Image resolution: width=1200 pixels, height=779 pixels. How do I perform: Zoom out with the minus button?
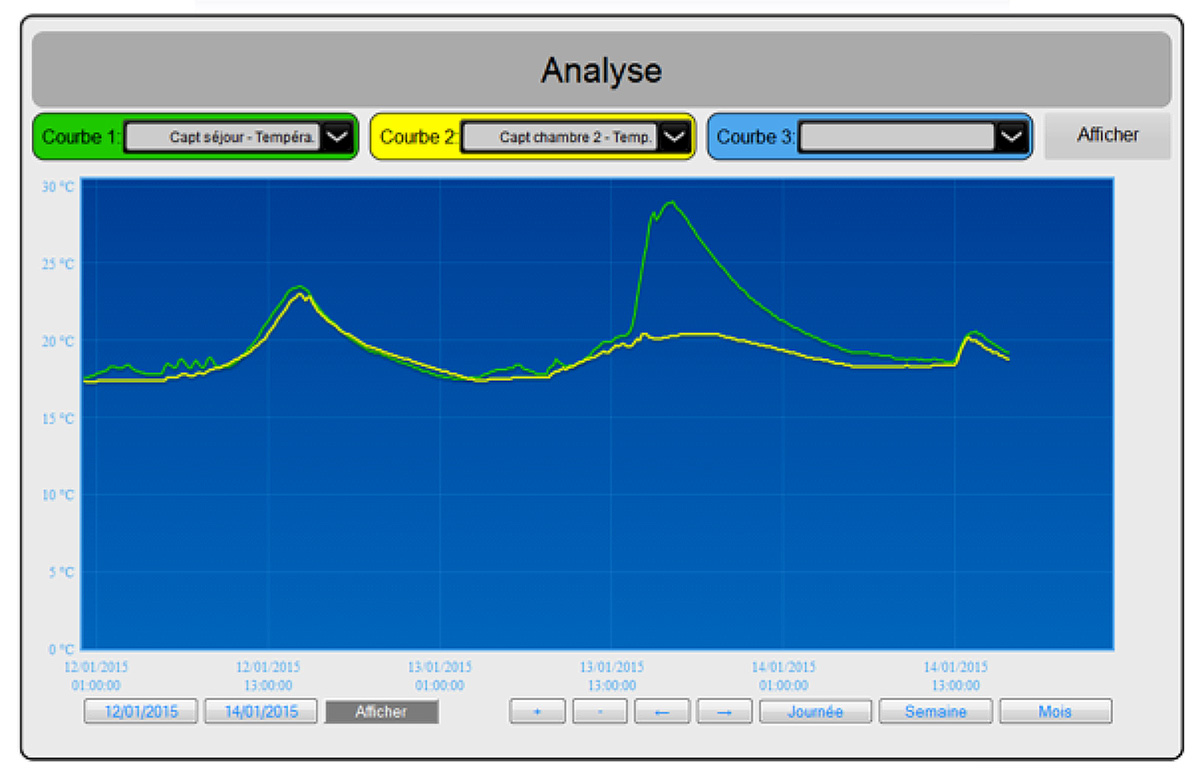coord(600,711)
